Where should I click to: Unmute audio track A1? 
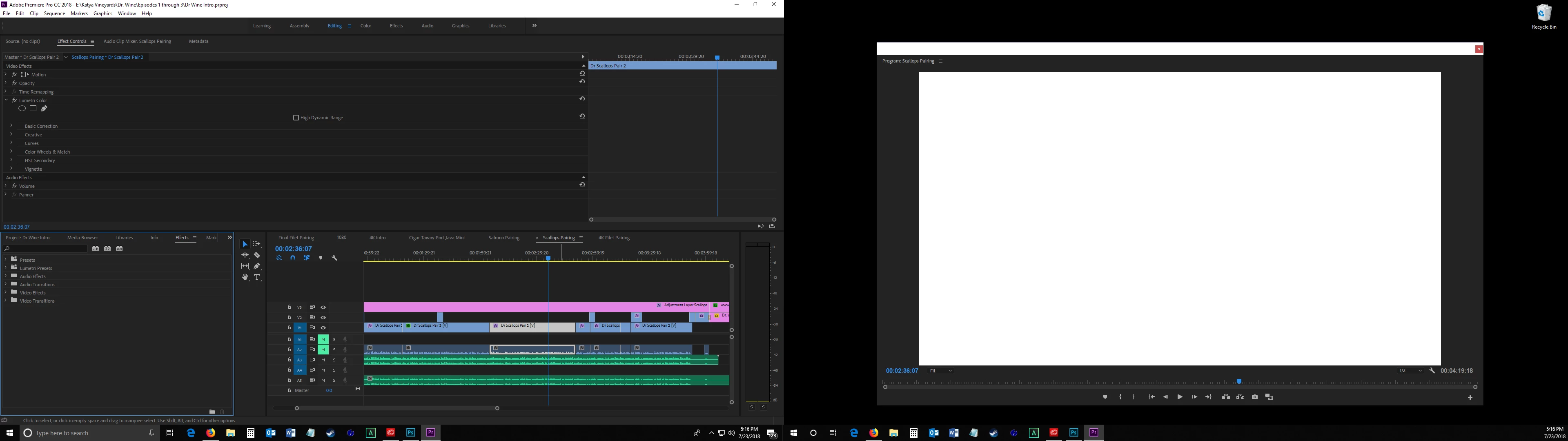tap(323, 339)
